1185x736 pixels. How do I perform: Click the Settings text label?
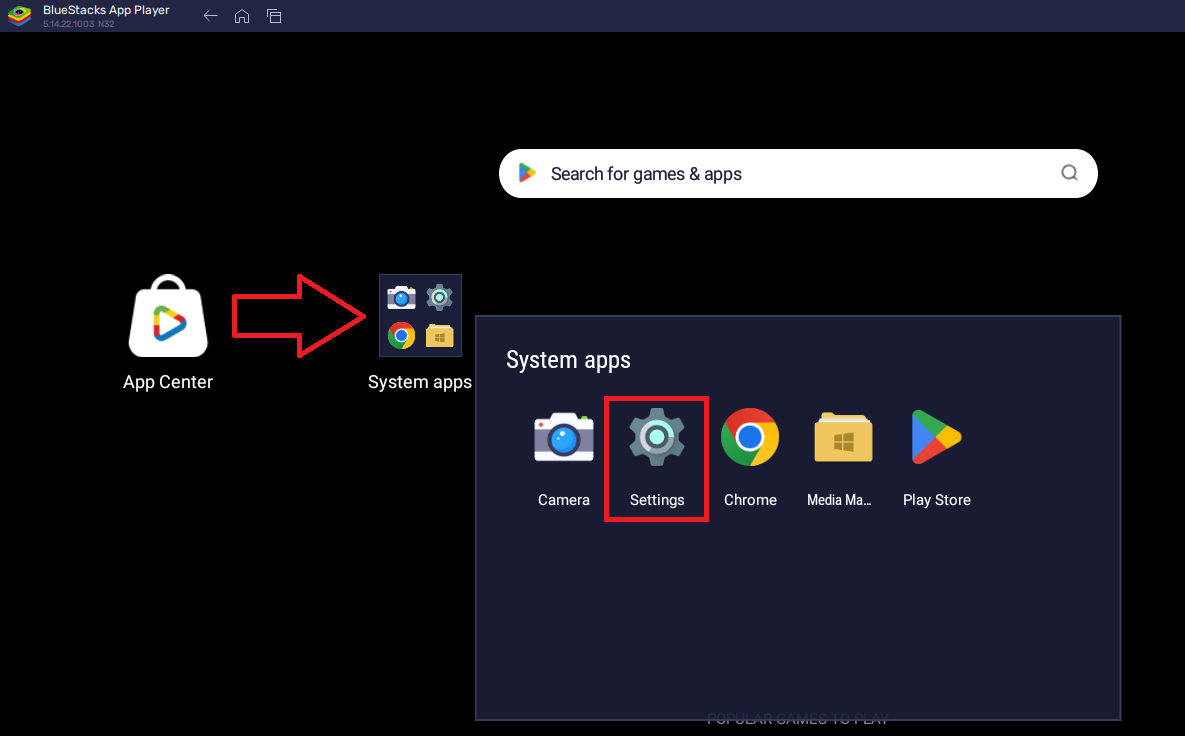(x=657, y=500)
